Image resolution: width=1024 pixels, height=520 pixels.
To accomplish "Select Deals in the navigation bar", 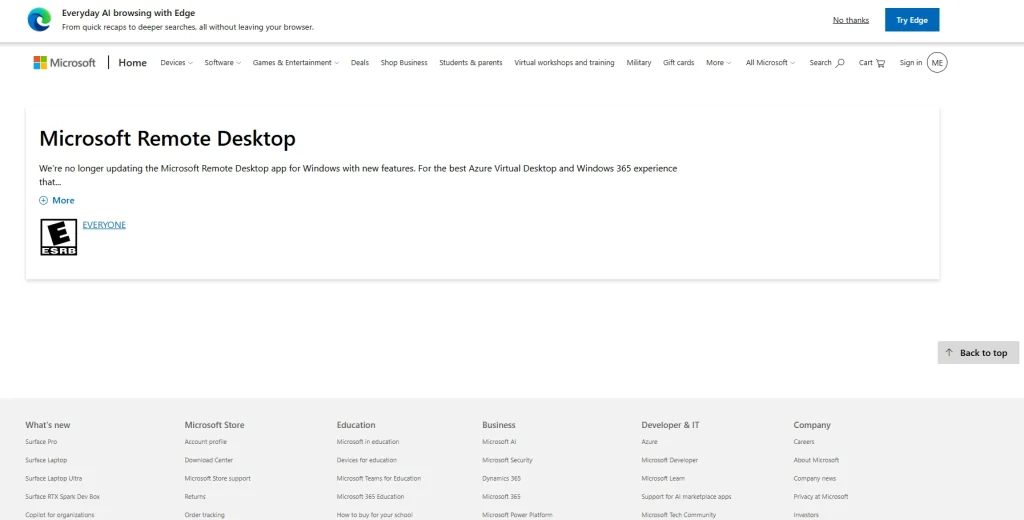I will click(x=360, y=63).
